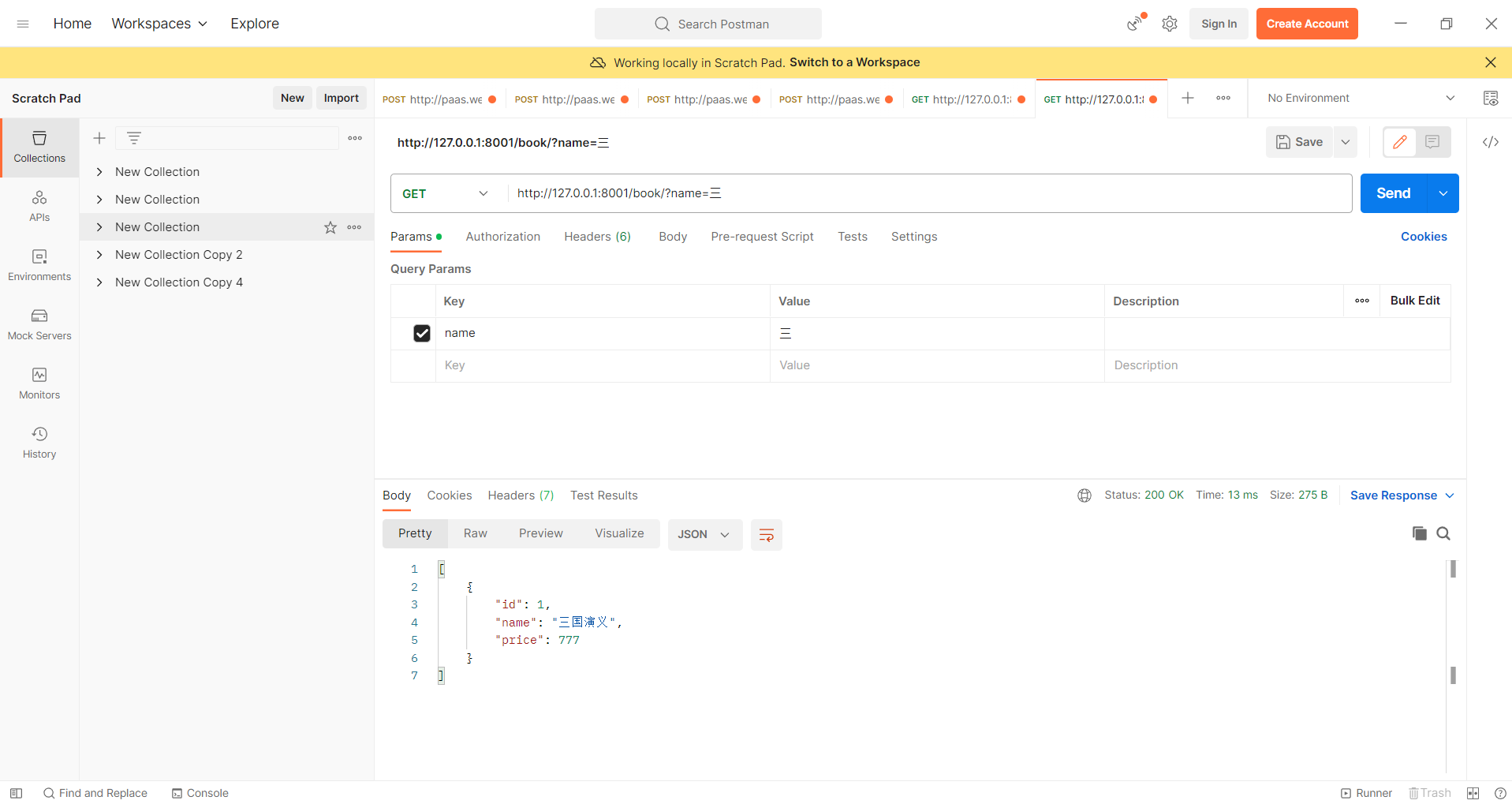Open more actions for highlighted New Collection

[x=354, y=227]
